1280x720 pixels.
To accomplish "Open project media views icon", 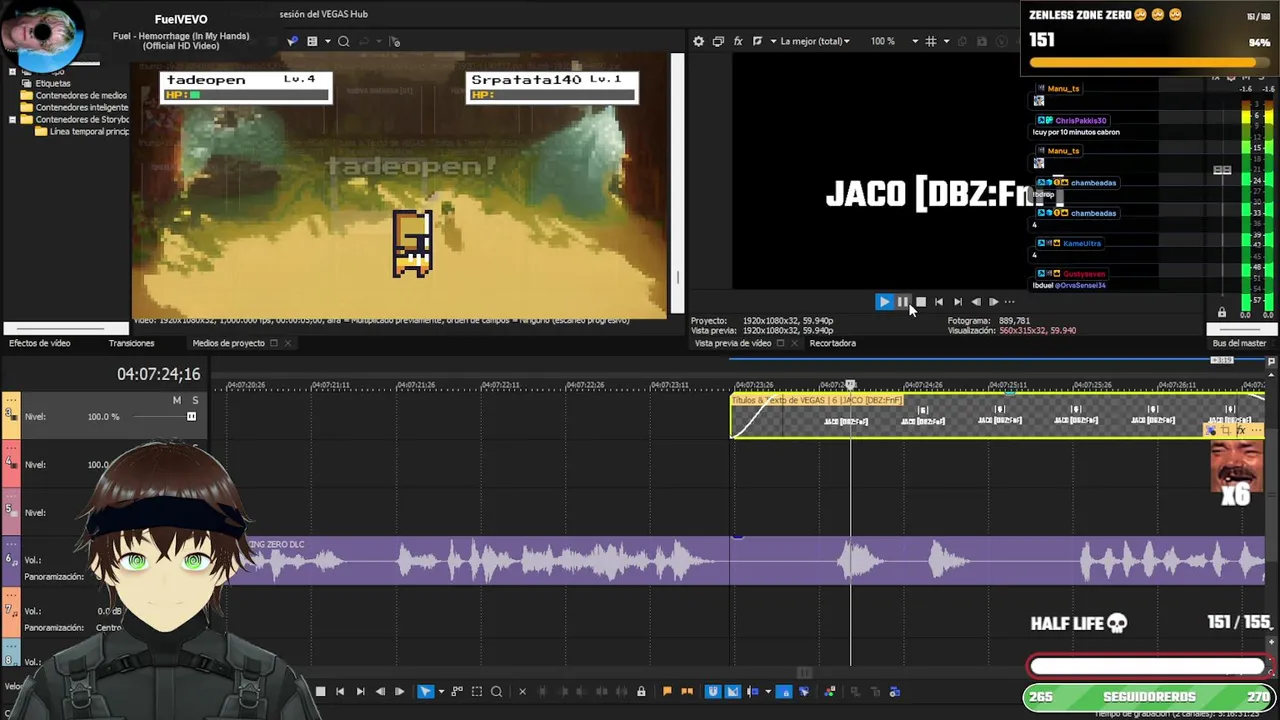I will click(x=312, y=41).
